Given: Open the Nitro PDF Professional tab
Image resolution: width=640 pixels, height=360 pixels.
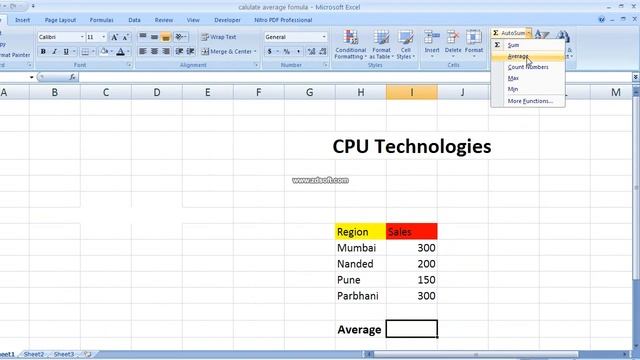Looking at the screenshot, I should click(x=283, y=20).
